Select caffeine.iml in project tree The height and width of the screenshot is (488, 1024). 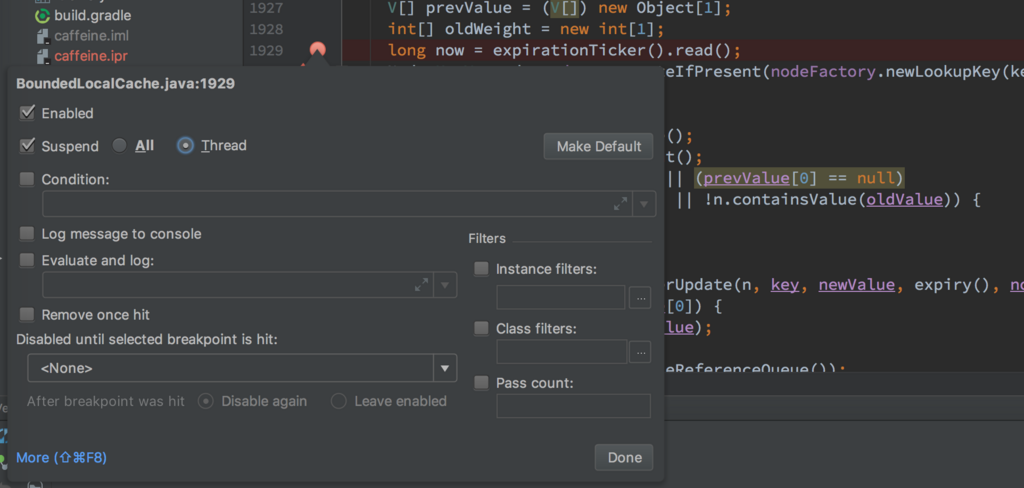pos(91,35)
